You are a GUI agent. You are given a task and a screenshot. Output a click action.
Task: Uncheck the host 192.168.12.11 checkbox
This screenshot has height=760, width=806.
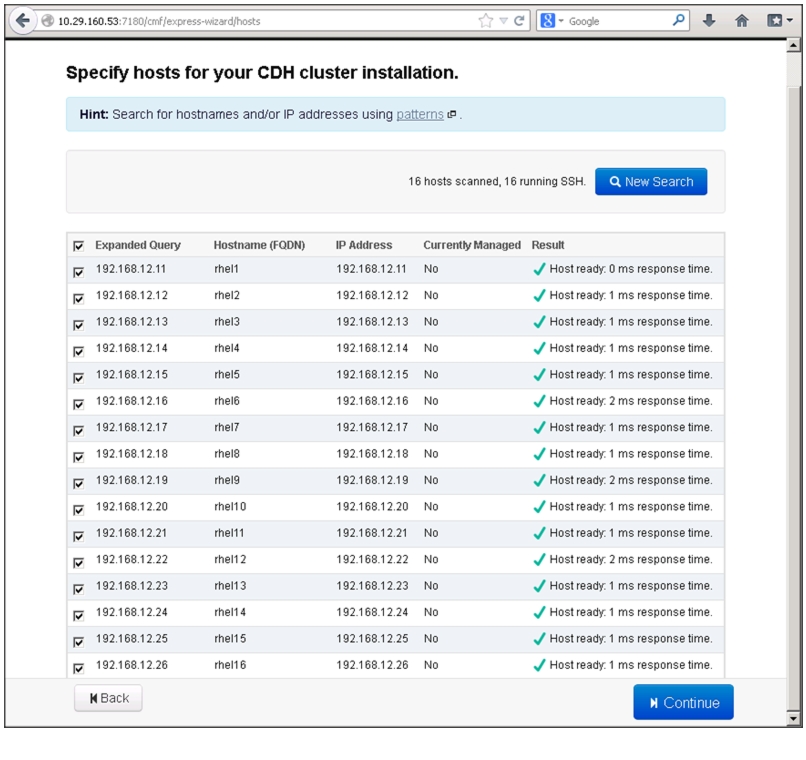[x=79, y=272]
